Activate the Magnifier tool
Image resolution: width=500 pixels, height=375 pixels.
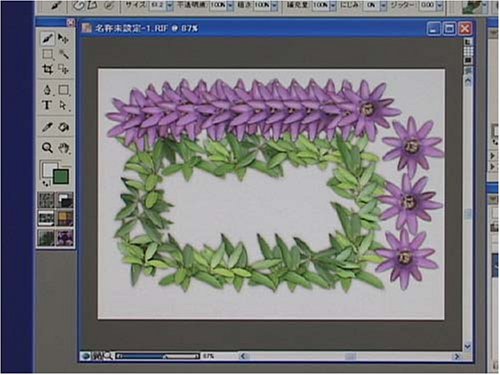(47, 147)
